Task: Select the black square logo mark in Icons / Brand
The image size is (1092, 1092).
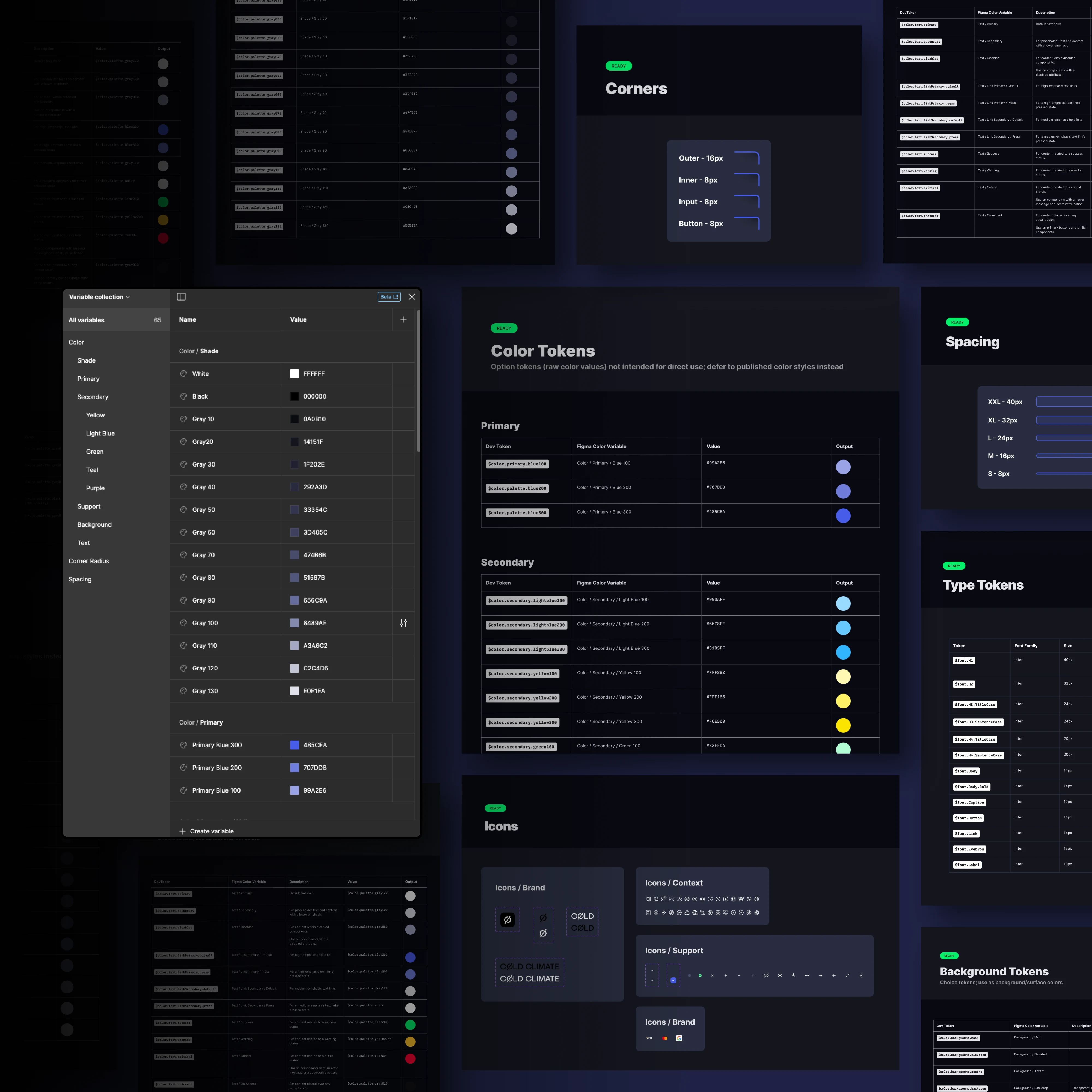Action: 508,920
